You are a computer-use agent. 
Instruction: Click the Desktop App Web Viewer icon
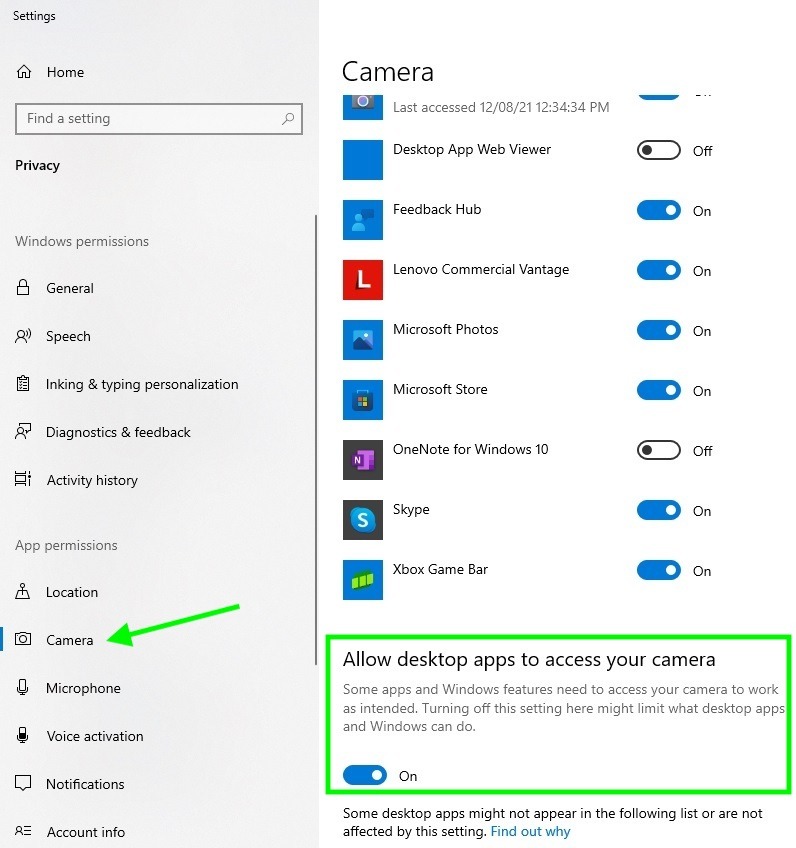(x=363, y=160)
